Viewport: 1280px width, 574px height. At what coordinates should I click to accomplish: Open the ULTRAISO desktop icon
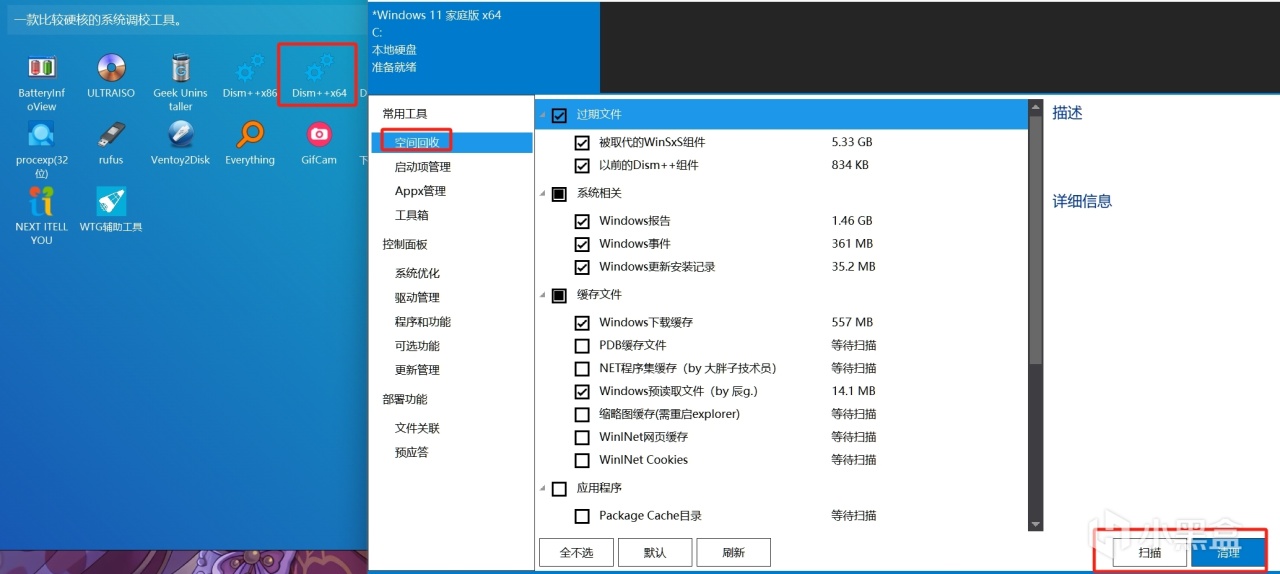point(111,76)
